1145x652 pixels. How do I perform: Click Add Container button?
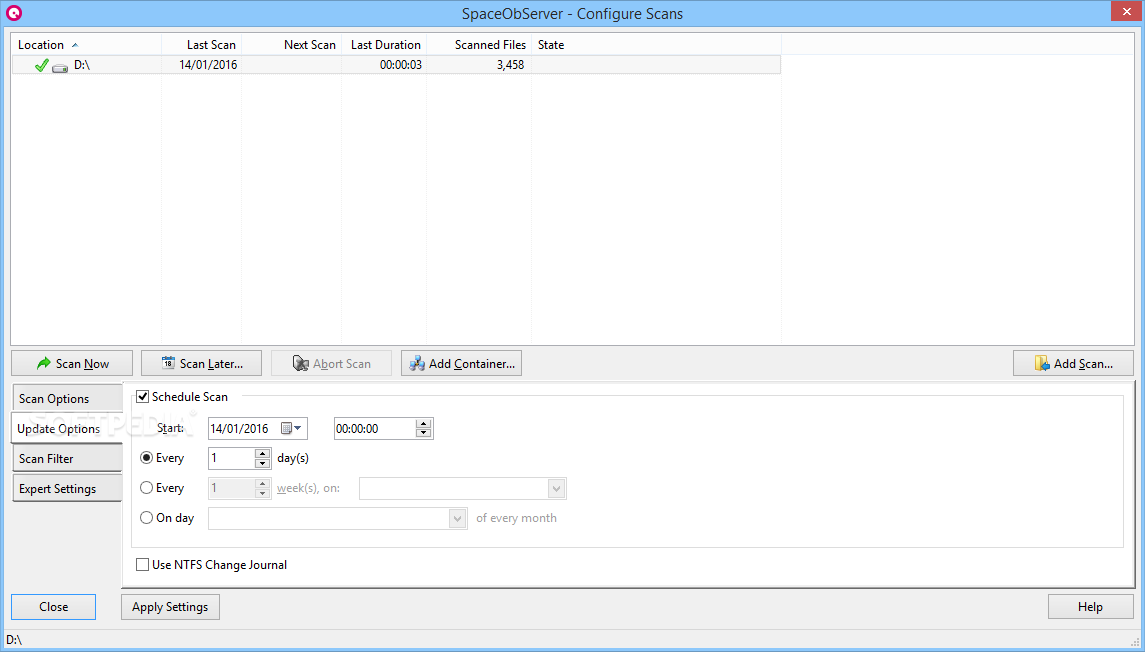461,364
